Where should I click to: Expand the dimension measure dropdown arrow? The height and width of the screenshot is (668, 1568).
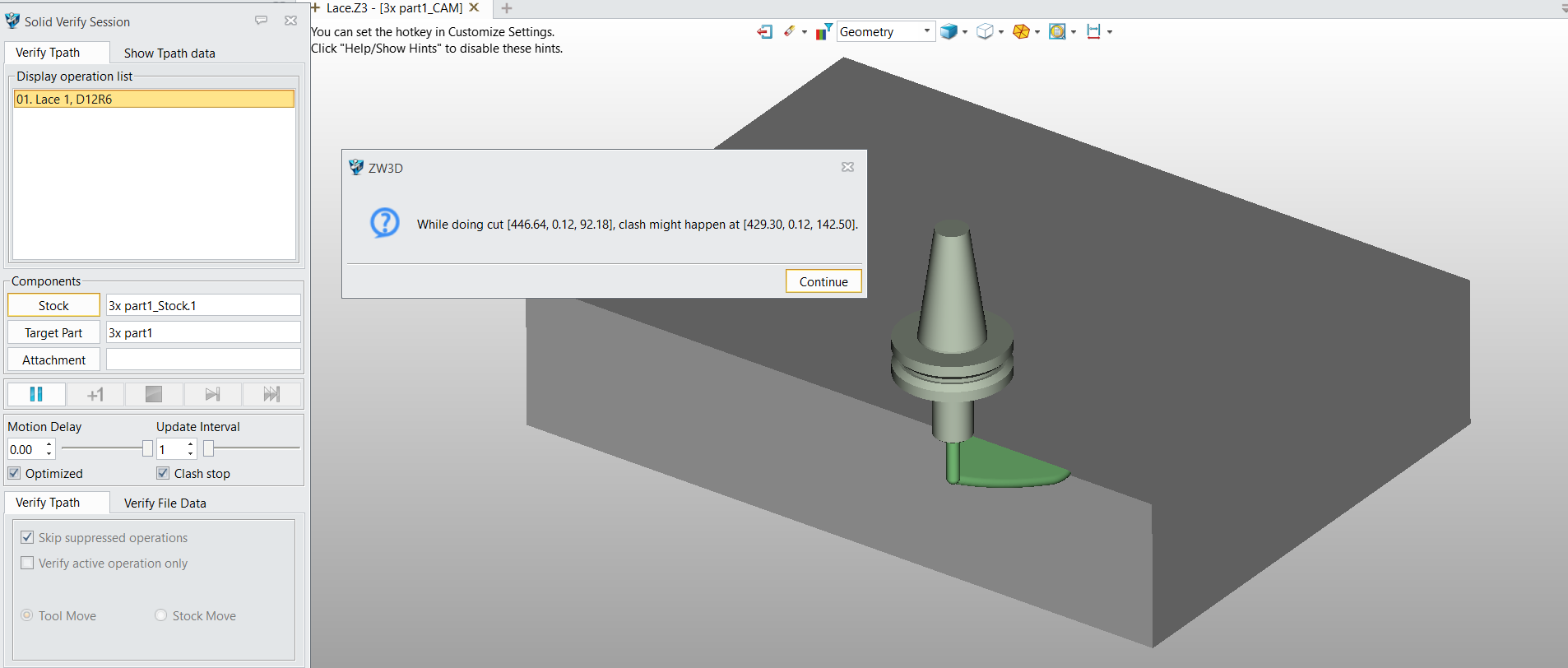point(1110,32)
